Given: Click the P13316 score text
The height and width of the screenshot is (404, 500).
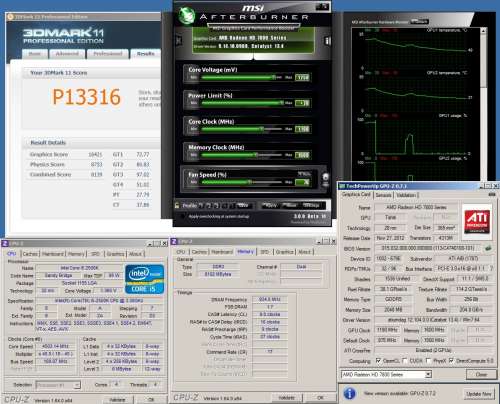Looking at the screenshot, I should click(x=86, y=97).
